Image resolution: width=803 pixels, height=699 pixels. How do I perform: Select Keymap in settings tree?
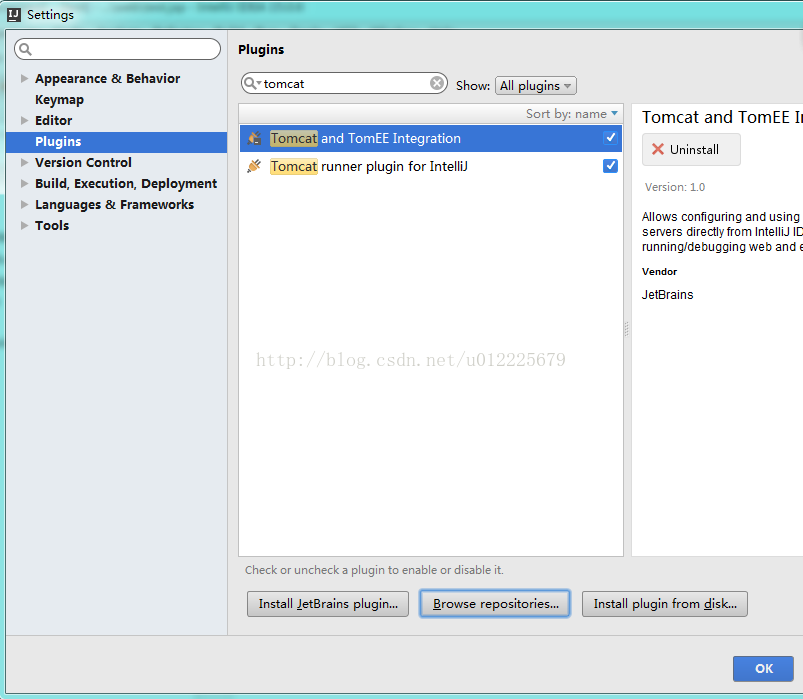(x=59, y=99)
